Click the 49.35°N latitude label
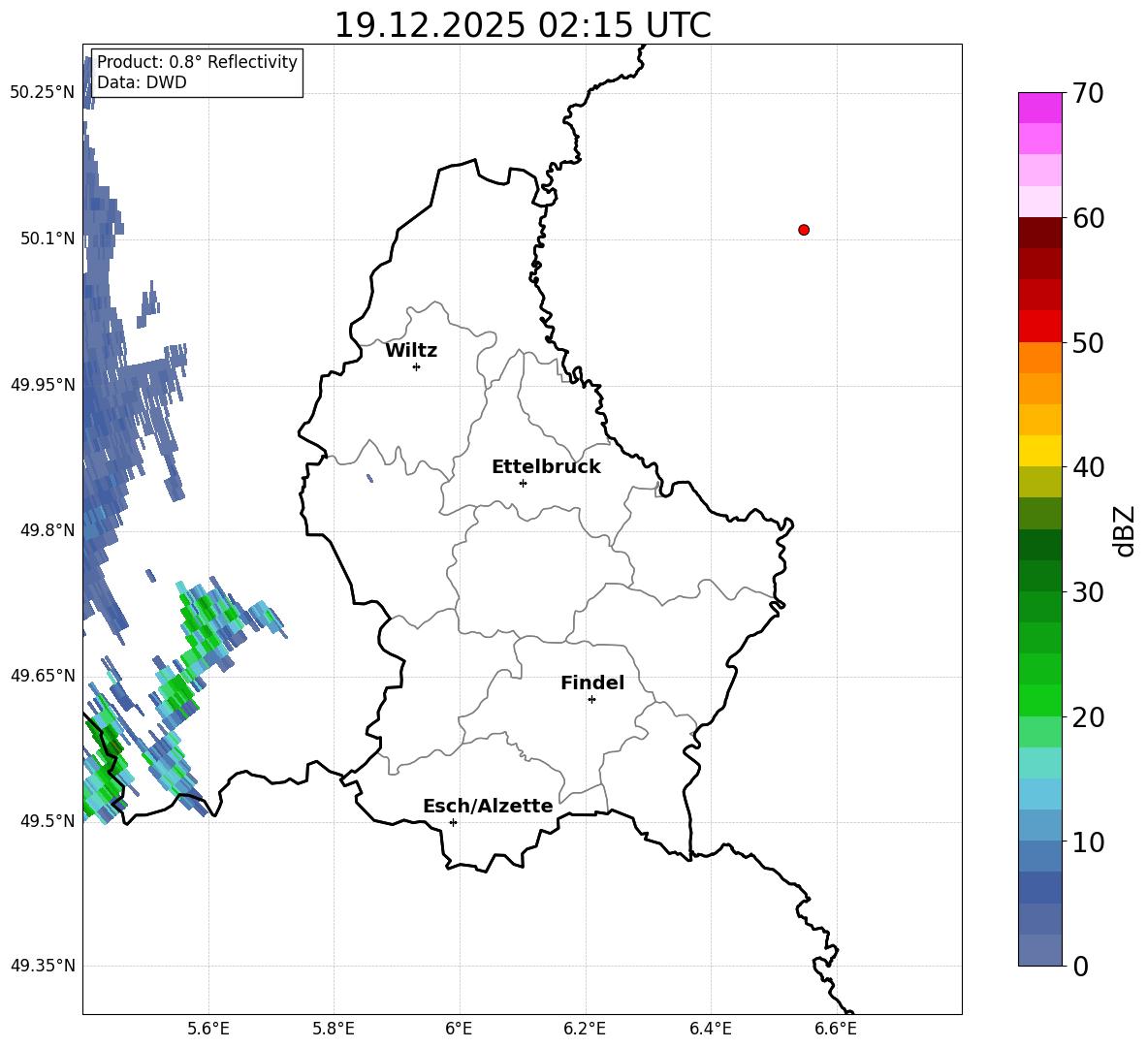 pos(42,966)
